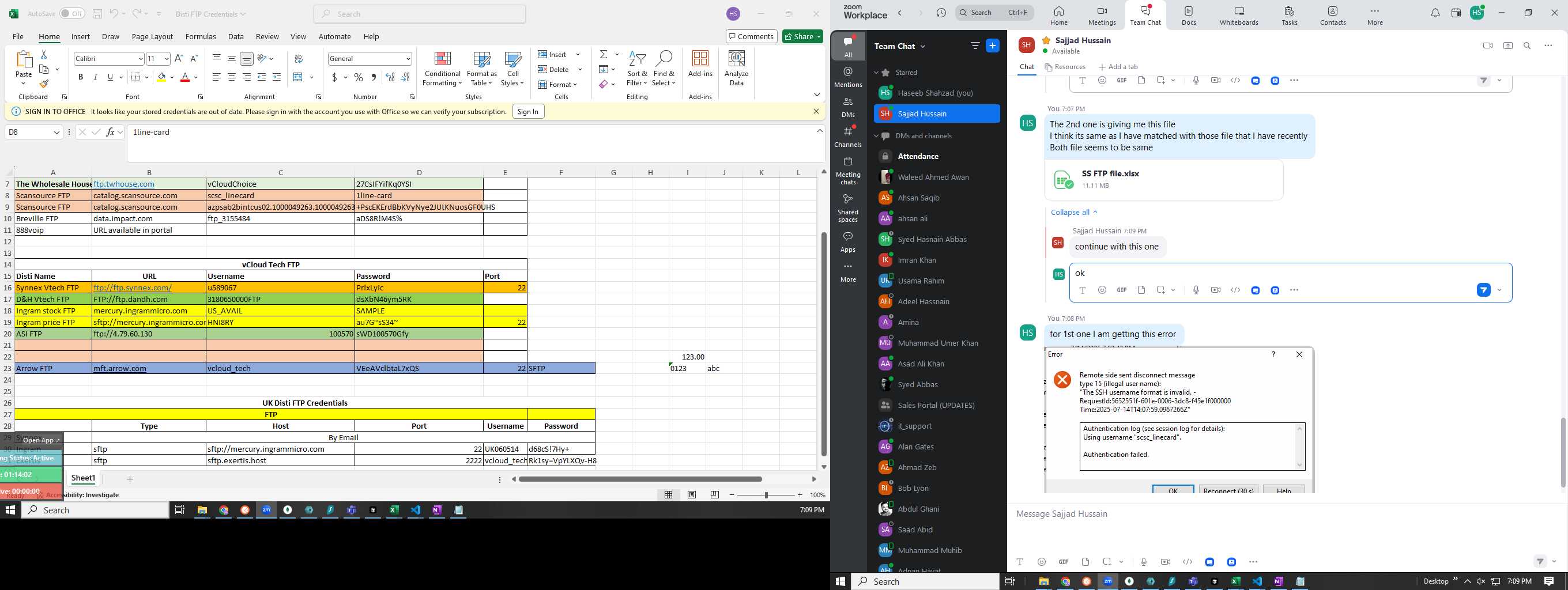Open Conditional Formatting in Excel ribbon

pyautogui.click(x=443, y=69)
